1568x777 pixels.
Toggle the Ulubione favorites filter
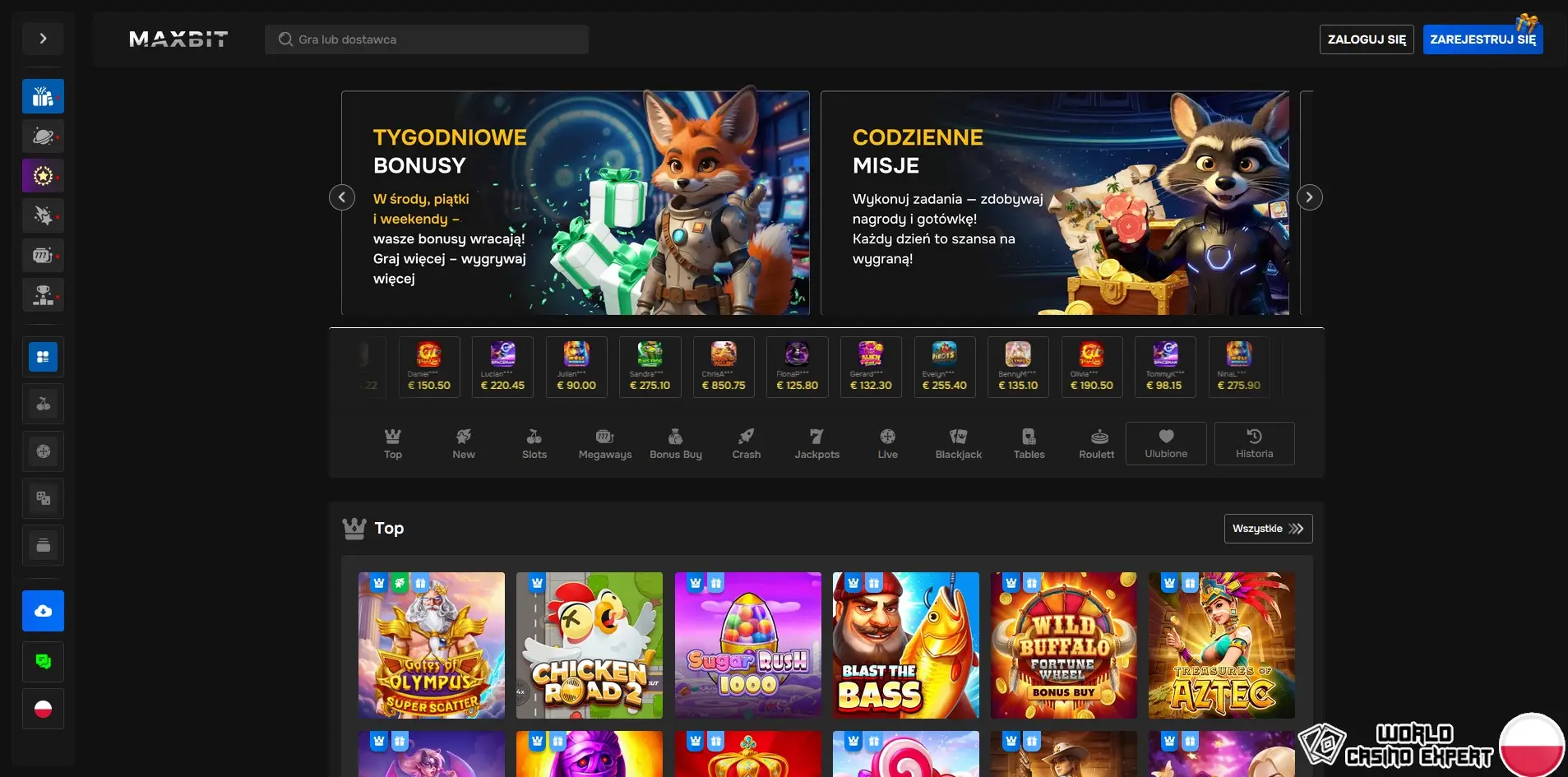click(x=1165, y=443)
